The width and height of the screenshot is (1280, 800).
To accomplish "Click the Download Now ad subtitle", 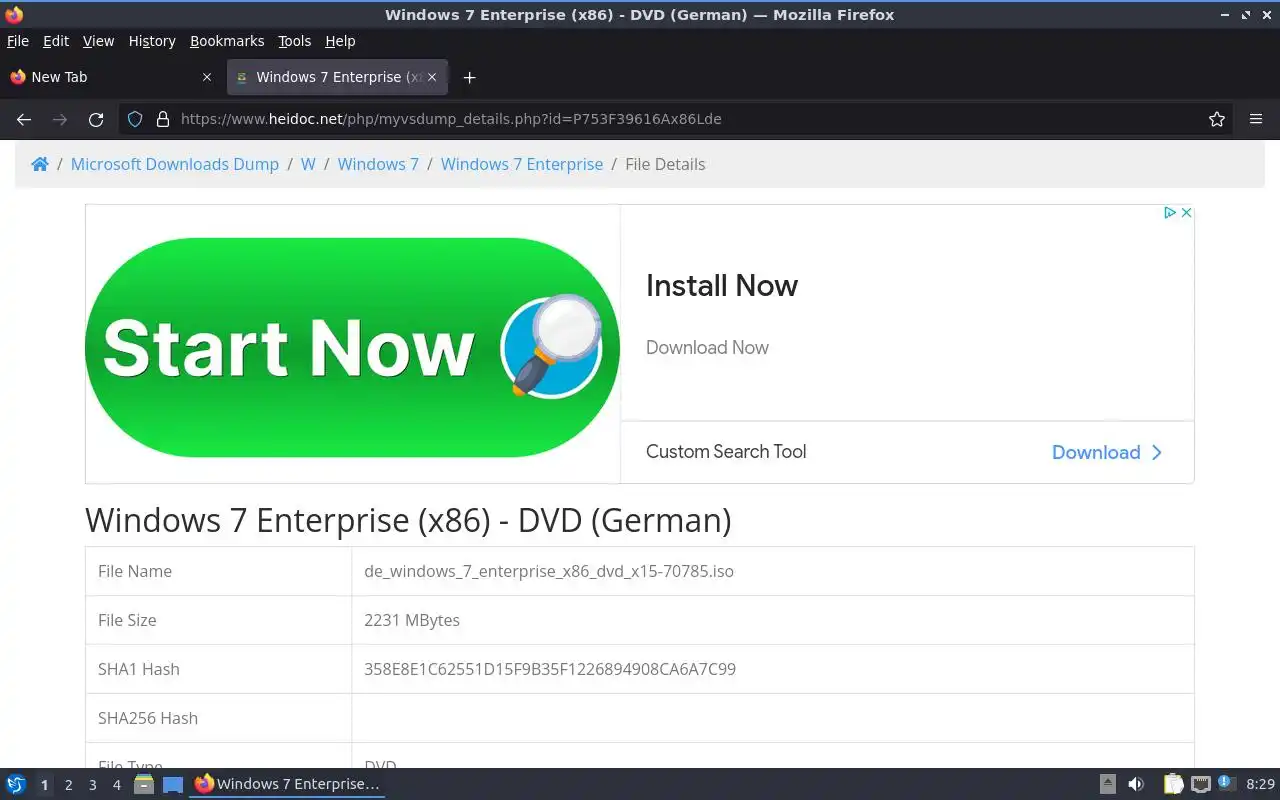I will [707, 348].
